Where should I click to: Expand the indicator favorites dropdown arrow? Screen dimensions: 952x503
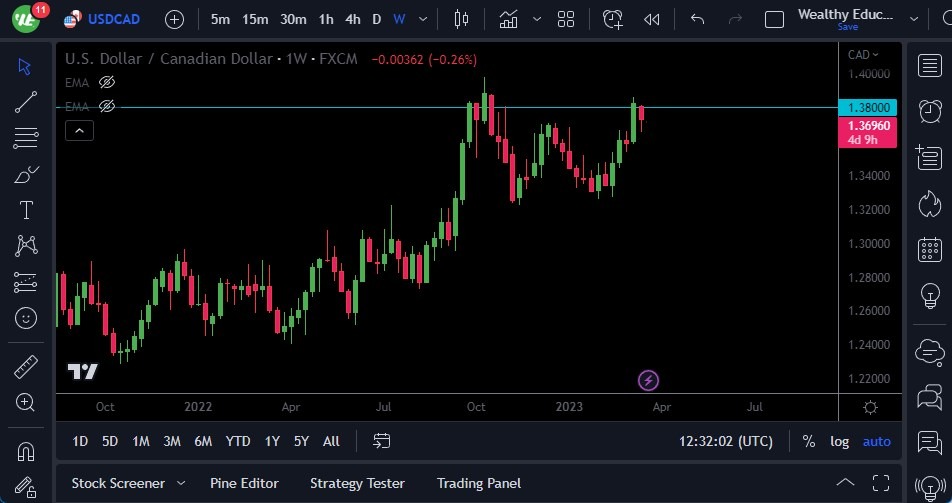pos(537,19)
